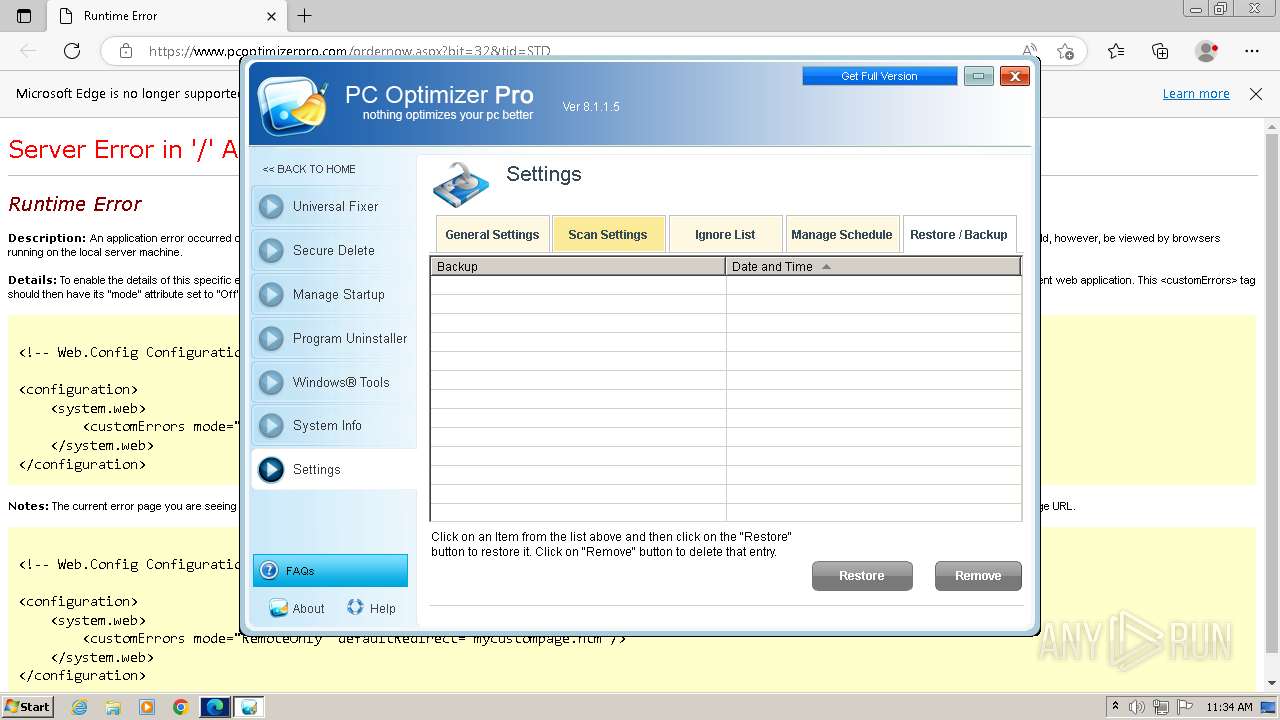The height and width of the screenshot is (720, 1280).
Task: Open Secure Delete tool
Action: coord(333,250)
